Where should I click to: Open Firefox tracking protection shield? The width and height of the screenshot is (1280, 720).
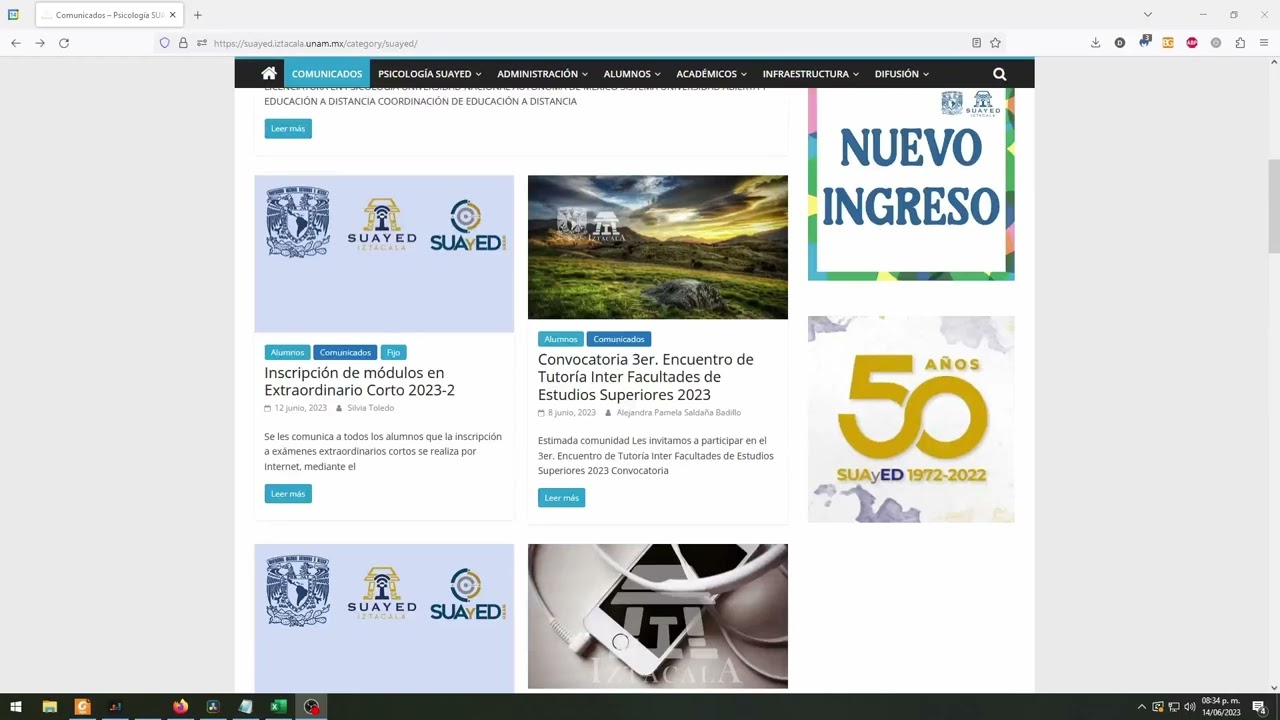[x=165, y=43]
